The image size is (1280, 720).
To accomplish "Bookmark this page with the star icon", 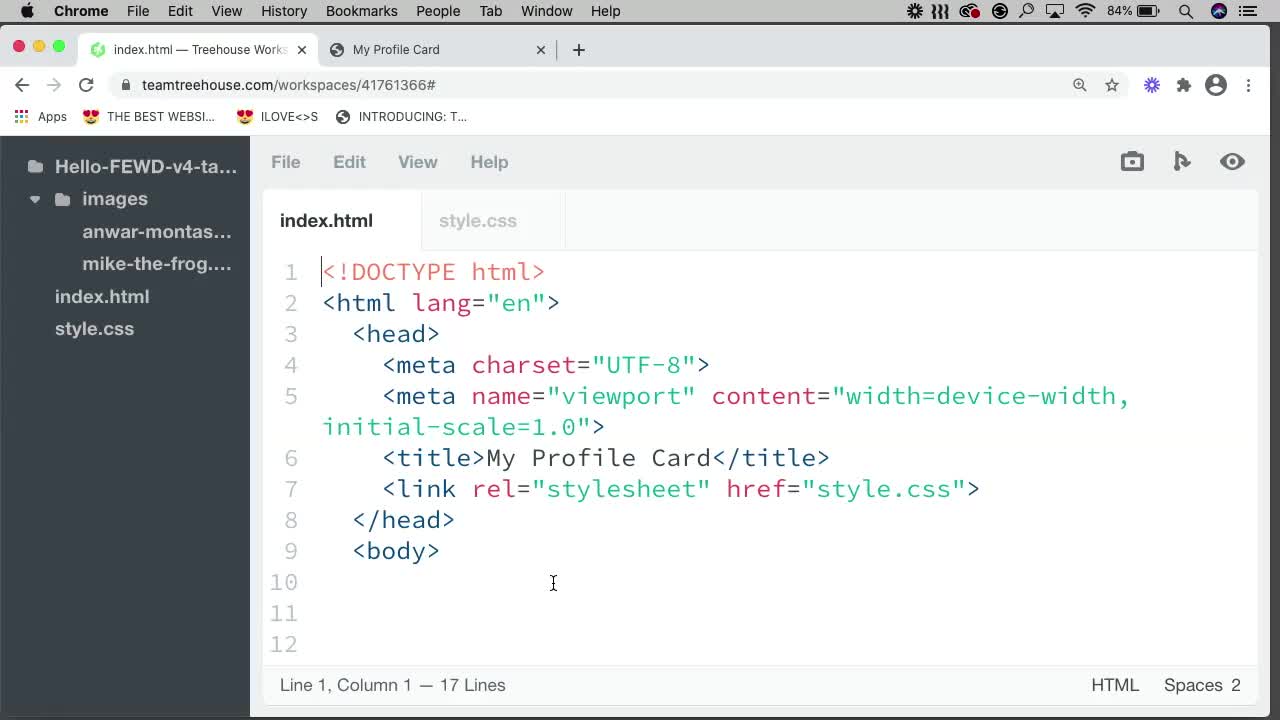I will 1112,85.
